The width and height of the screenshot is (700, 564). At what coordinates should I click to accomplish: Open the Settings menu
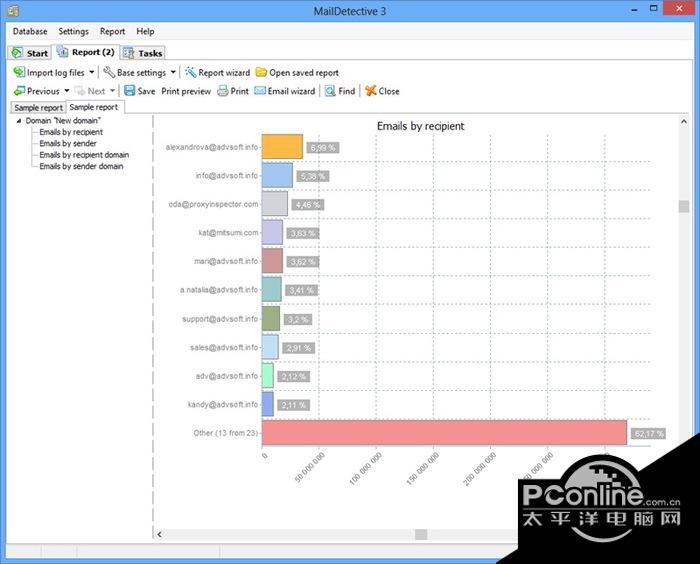(74, 31)
